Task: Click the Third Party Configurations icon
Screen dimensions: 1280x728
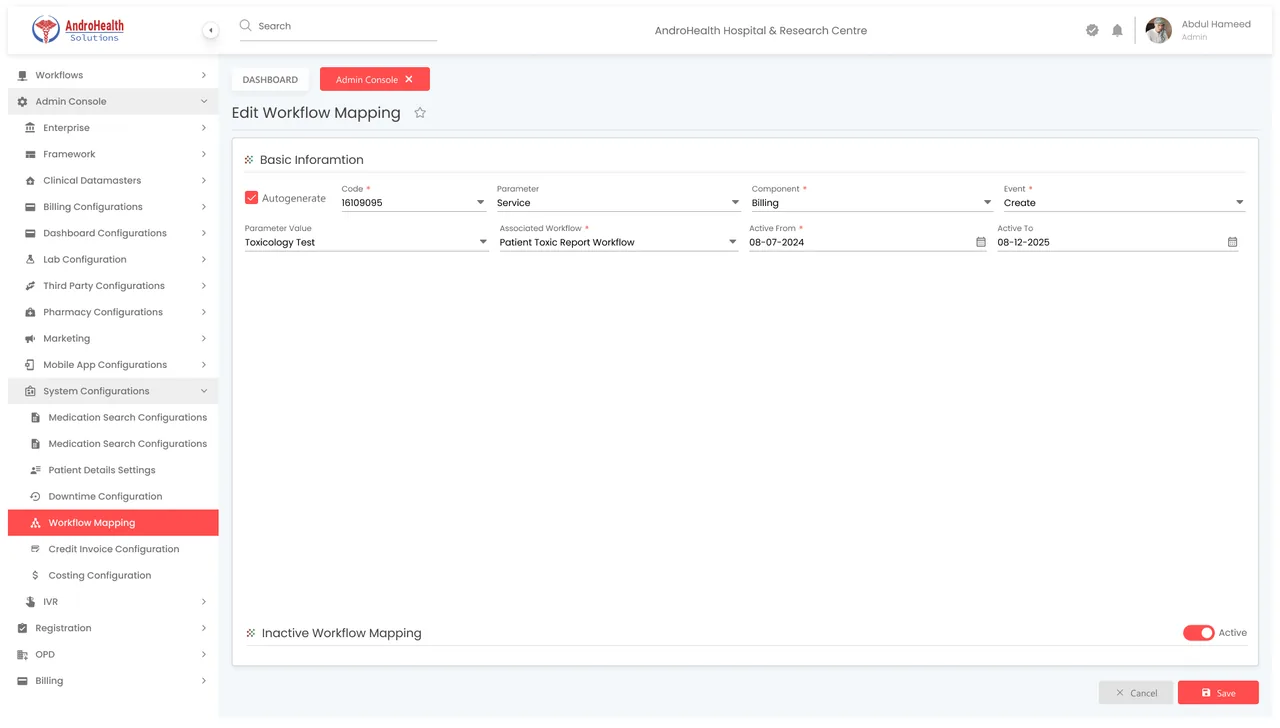Action: click(30, 286)
